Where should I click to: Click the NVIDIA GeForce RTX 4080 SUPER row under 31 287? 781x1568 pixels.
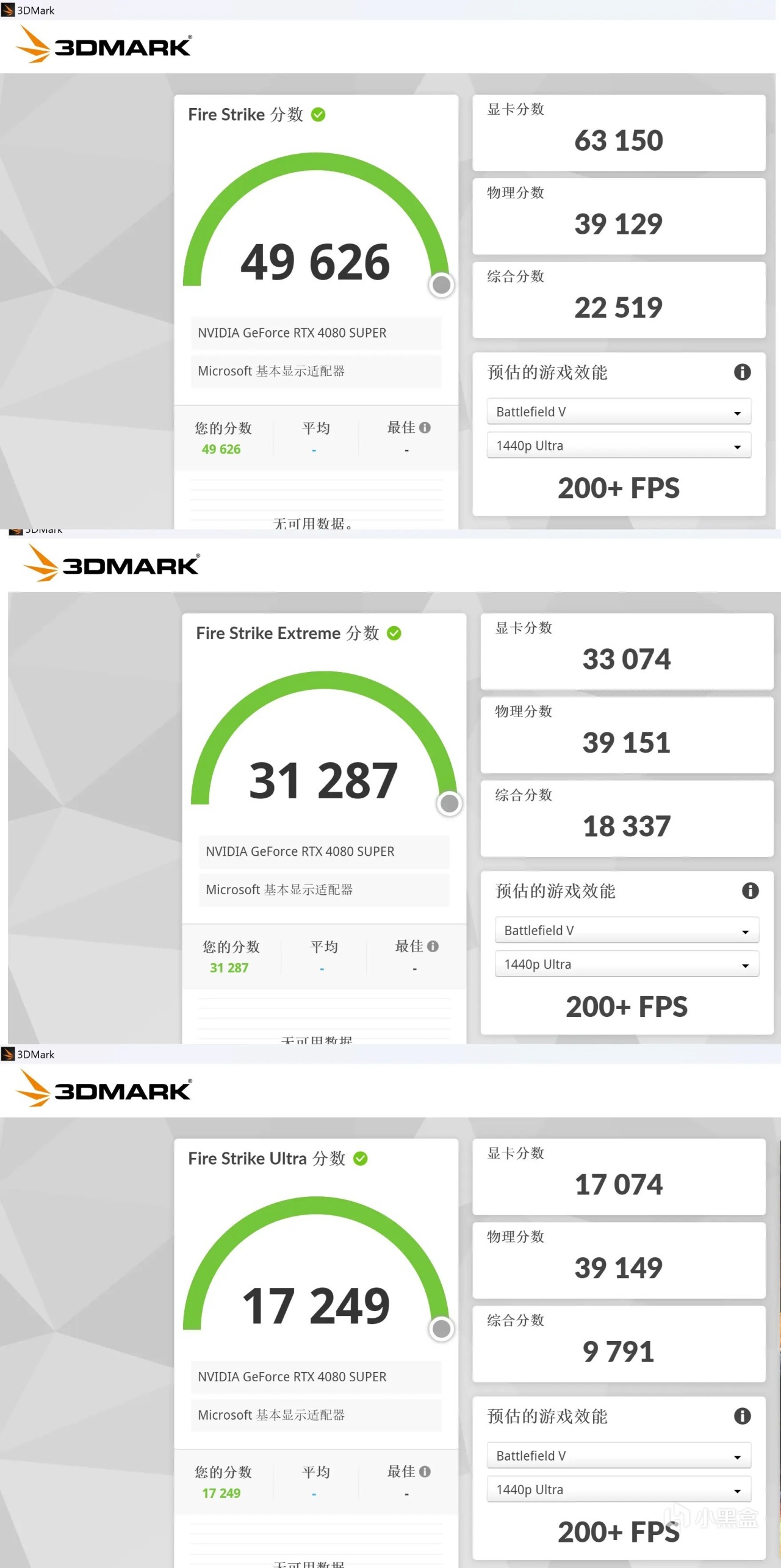(324, 852)
